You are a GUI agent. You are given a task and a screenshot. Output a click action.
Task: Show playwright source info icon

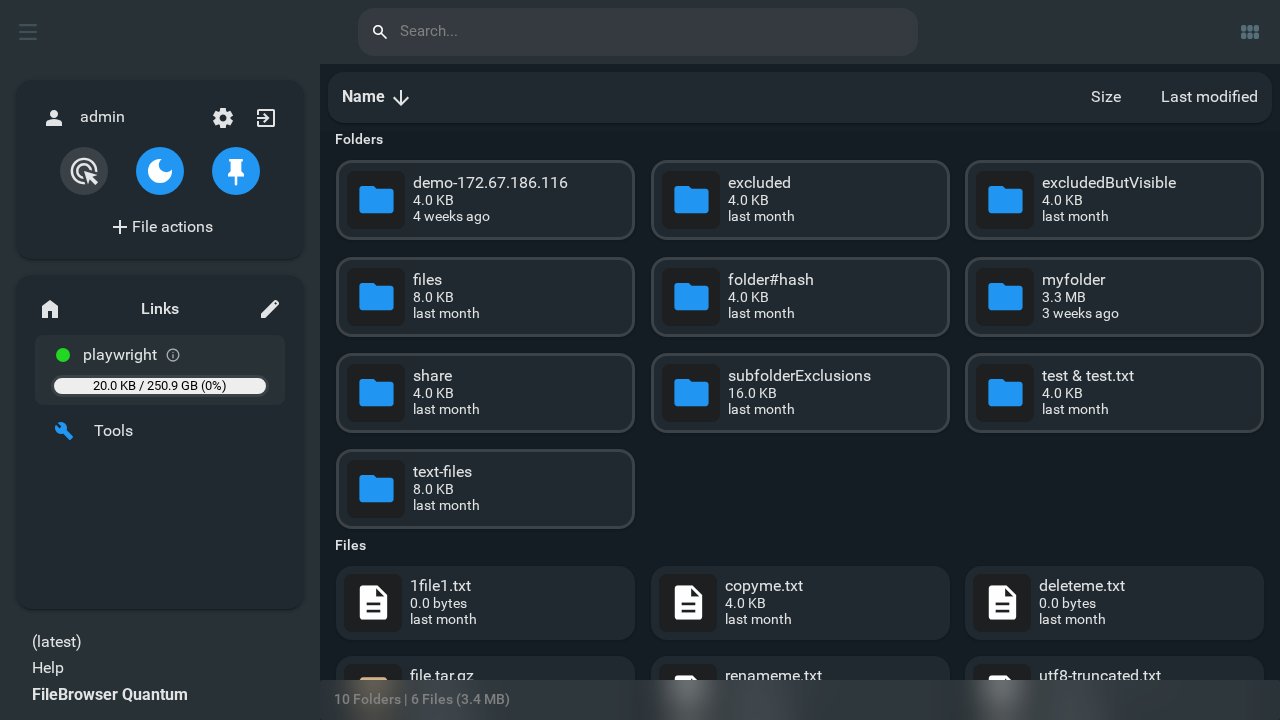click(173, 355)
